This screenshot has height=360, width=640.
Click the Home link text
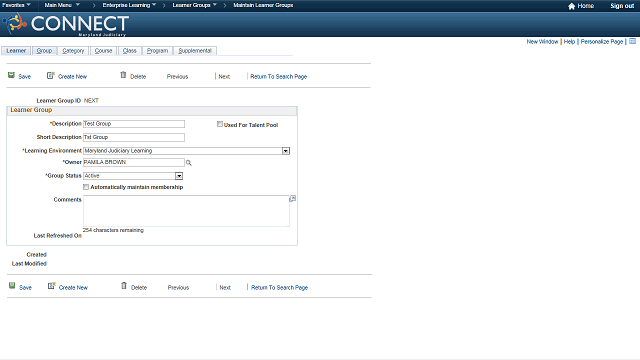[x=586, y=6]
